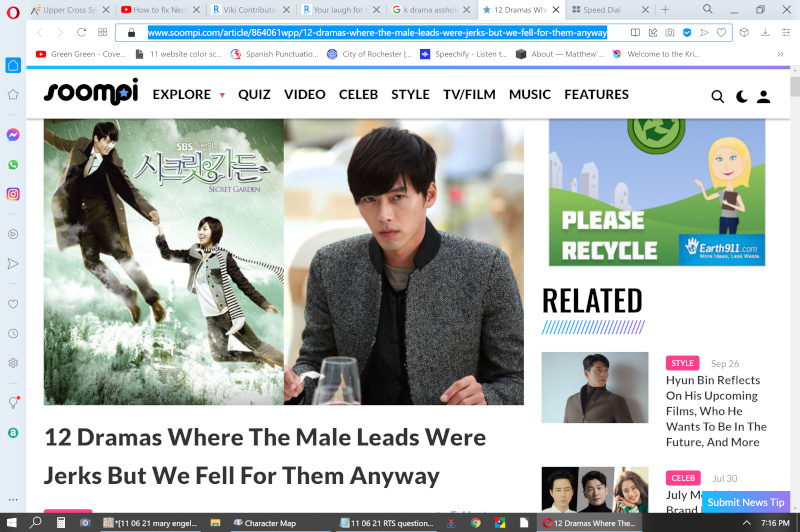Image resolution: width=800 pixels, height=532 pixels.
Task: Show more bookmarks with the double chevron
Action: click(780, 54)
